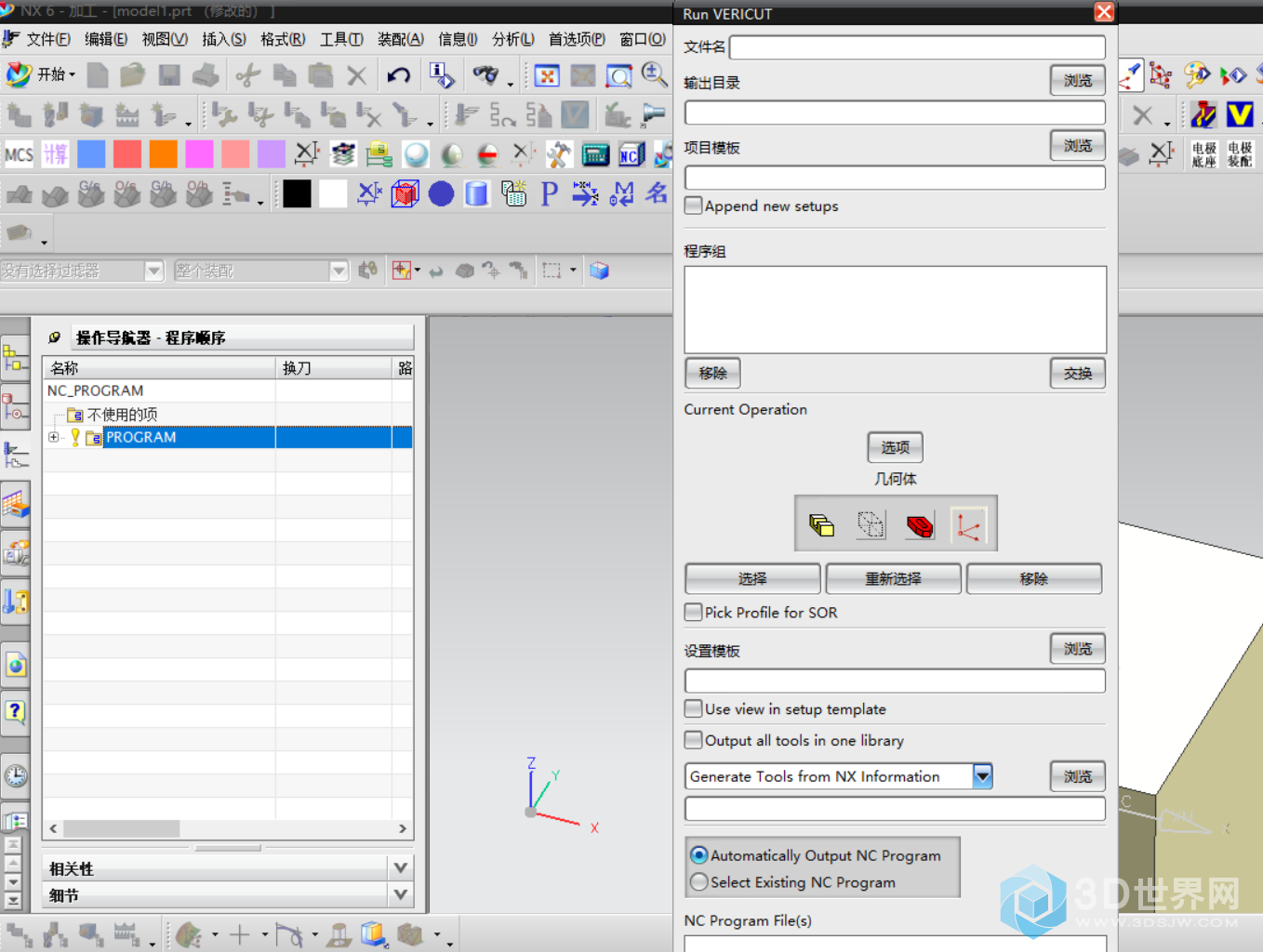Open the 编辑(E) menu

click(x=106, y=39)
